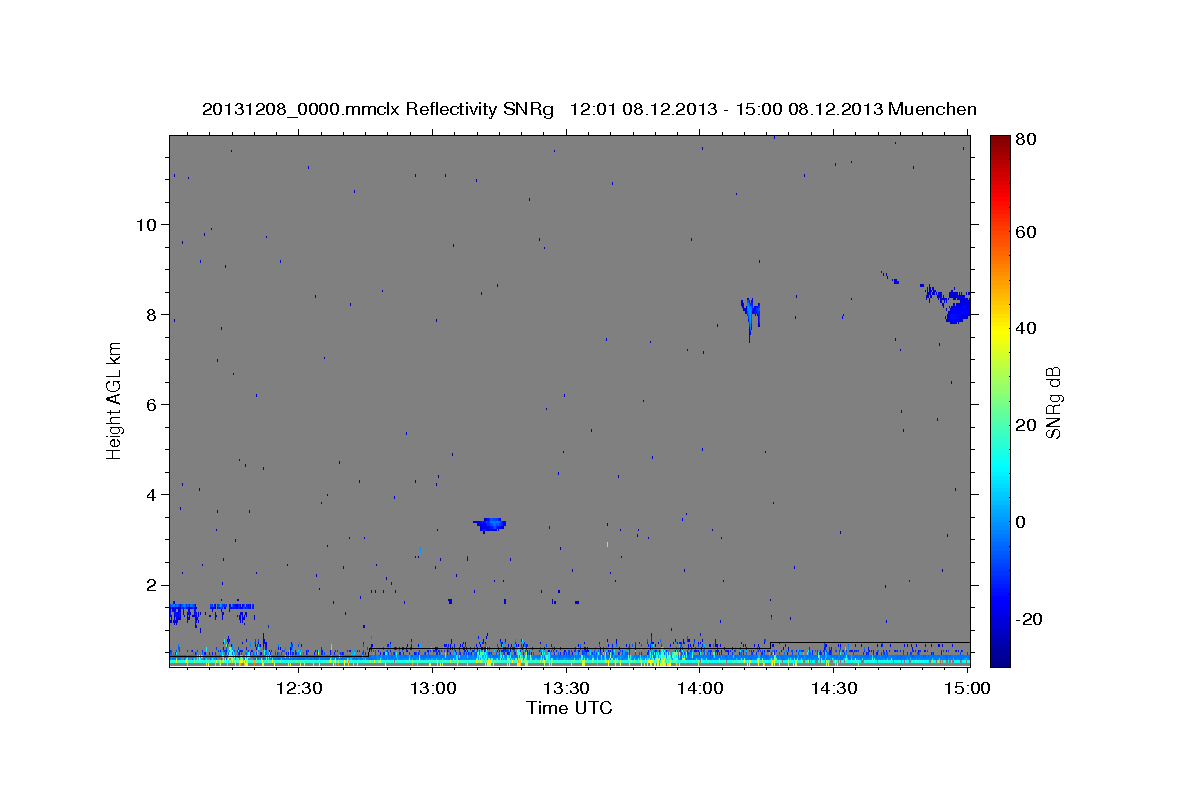The width and height of the screenshot is (1200, 800).
Task: Click the 12:30 time tick label
Action: click(299, 688)
